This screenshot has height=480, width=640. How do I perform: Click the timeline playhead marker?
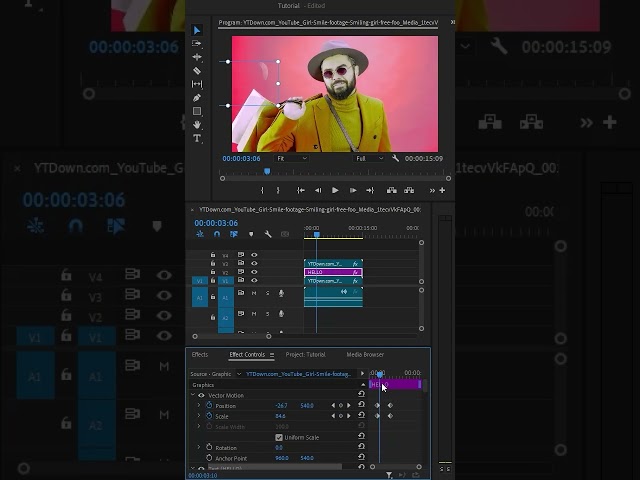click(317, 235)
